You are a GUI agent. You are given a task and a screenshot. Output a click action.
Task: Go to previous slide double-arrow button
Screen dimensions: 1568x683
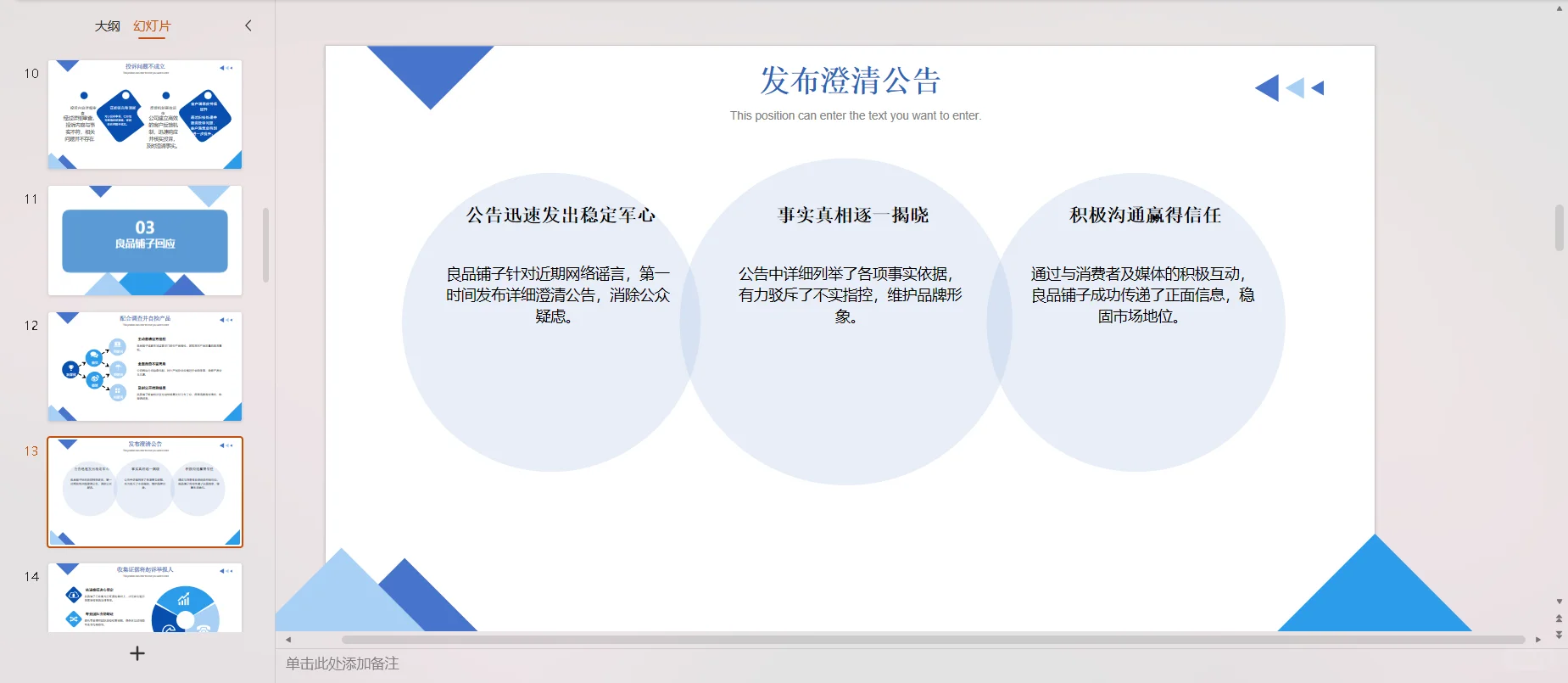1559,619
